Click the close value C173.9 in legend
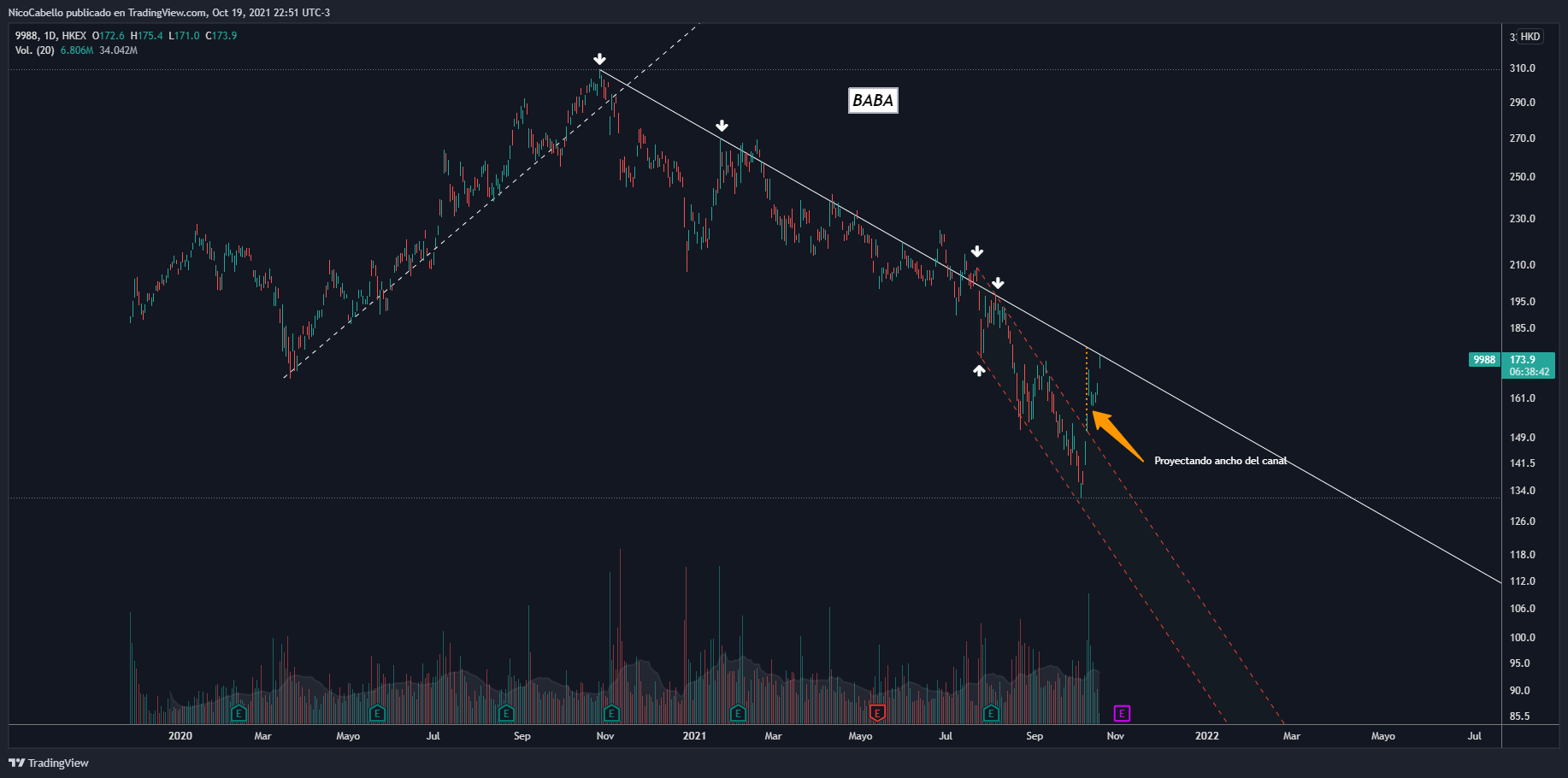The width and height of the screenshot is (1568, 778). point(221,36)
